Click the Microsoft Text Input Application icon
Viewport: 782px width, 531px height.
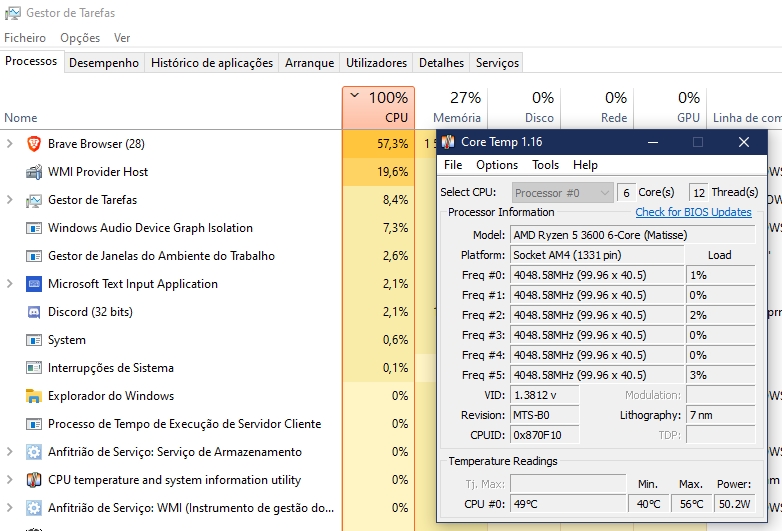(33, 284)
